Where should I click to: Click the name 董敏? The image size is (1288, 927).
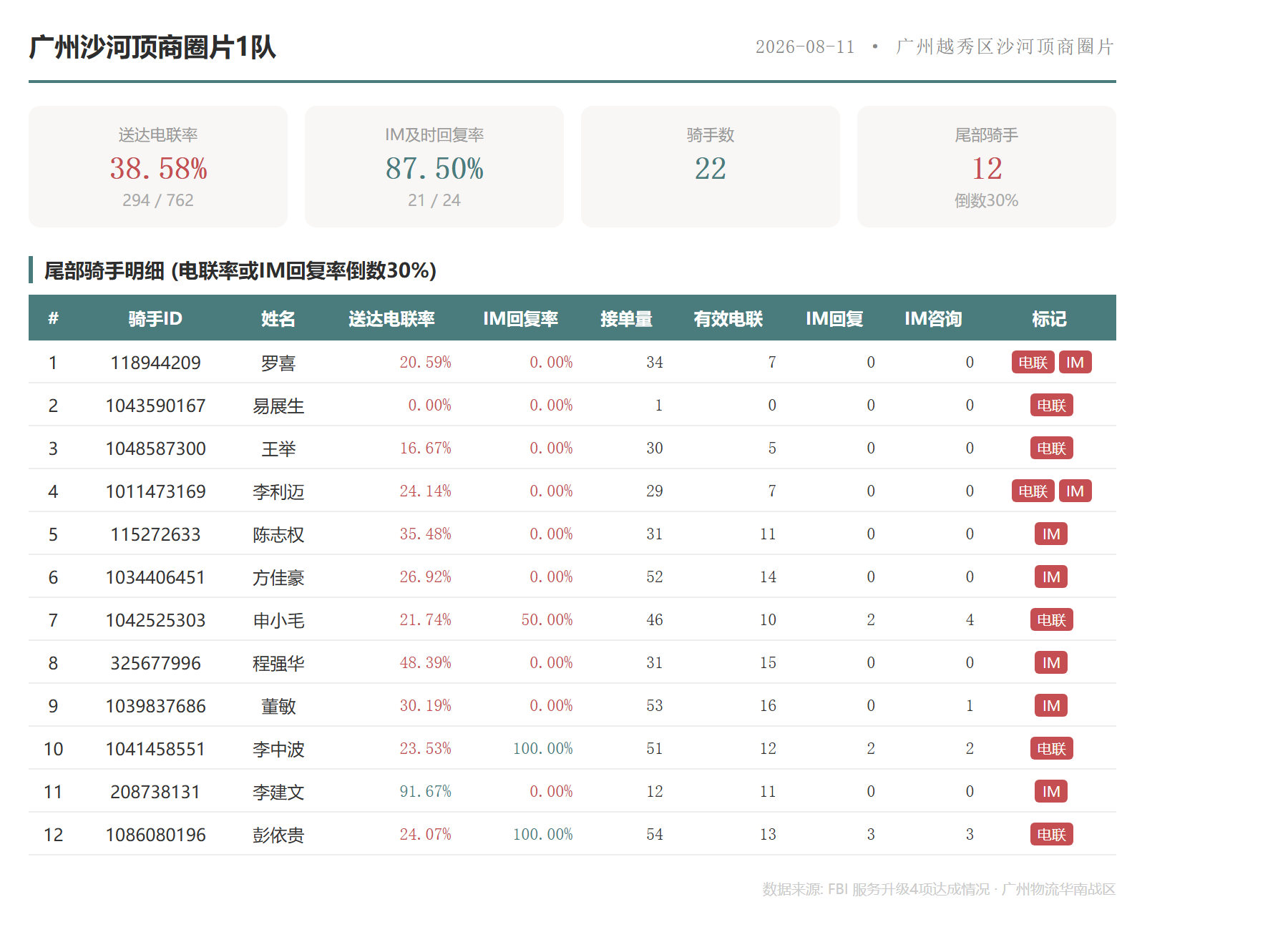278,707
